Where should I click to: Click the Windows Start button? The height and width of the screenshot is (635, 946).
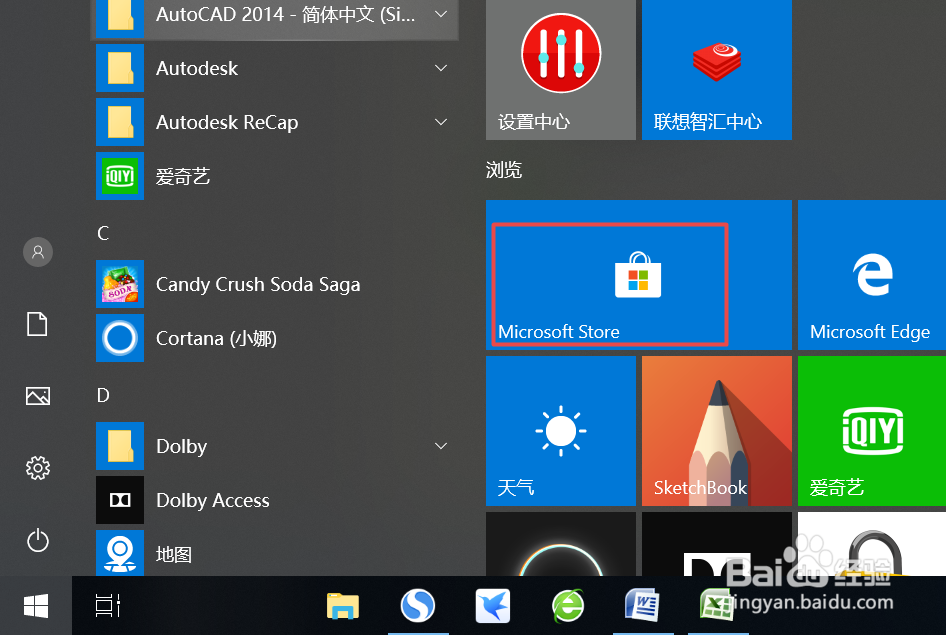coord(36,606)
